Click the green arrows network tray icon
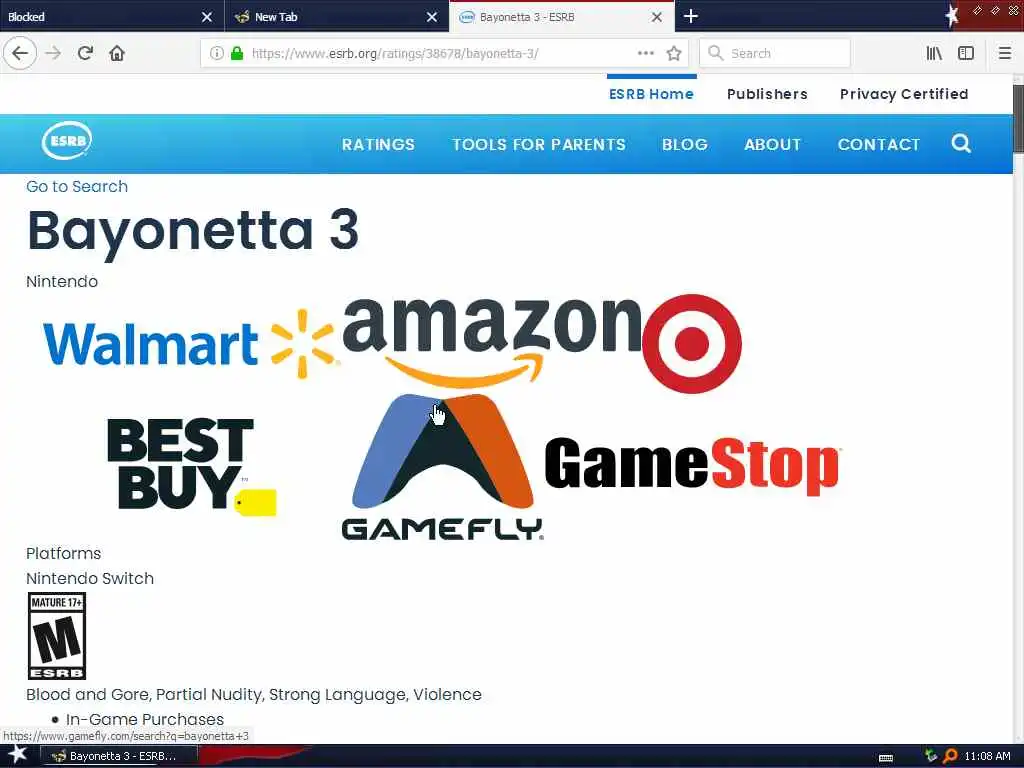This screenshot has height=768, width=1024. point(930,756)
